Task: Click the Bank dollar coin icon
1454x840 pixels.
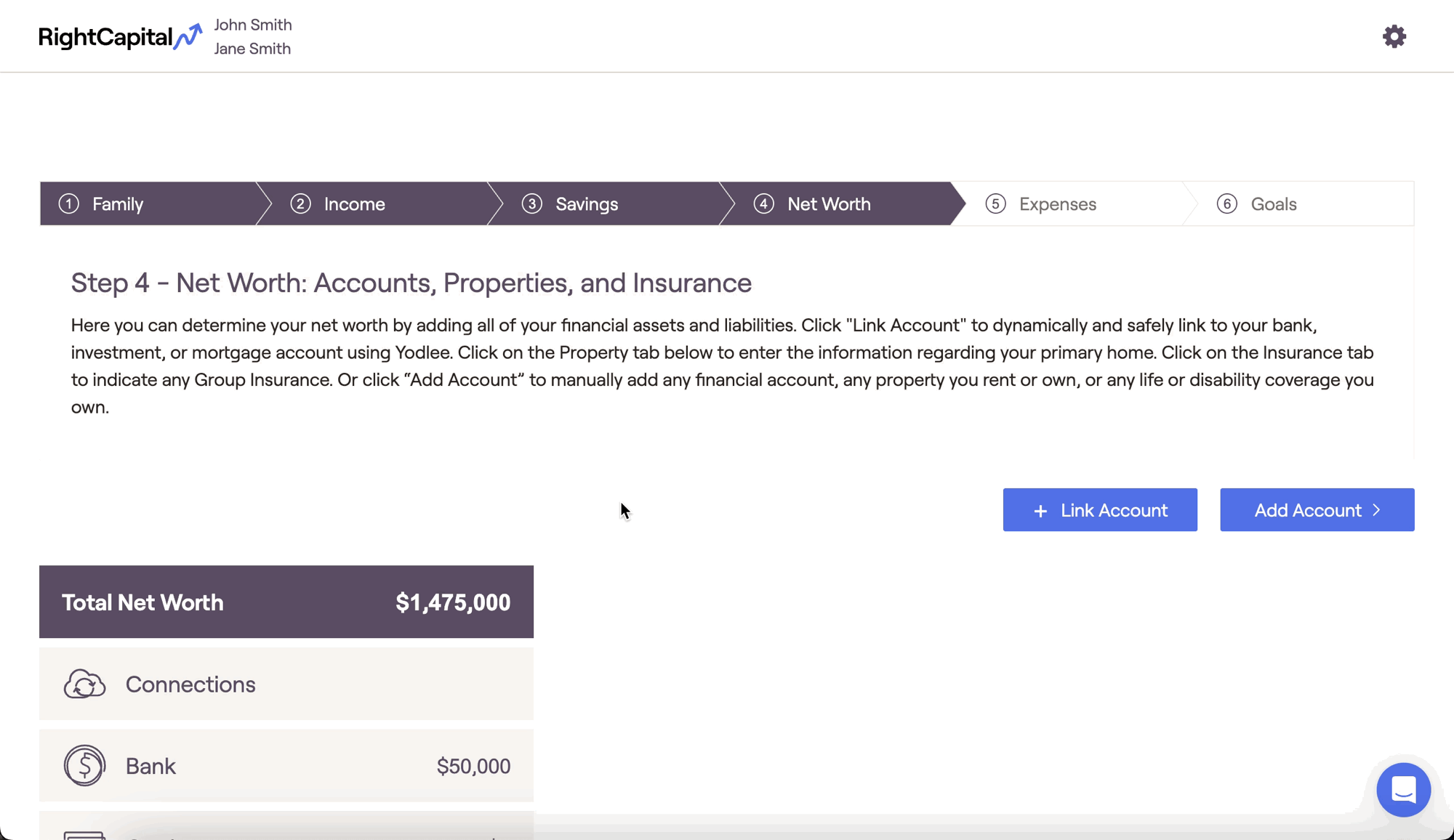Action: pos(84,765)
